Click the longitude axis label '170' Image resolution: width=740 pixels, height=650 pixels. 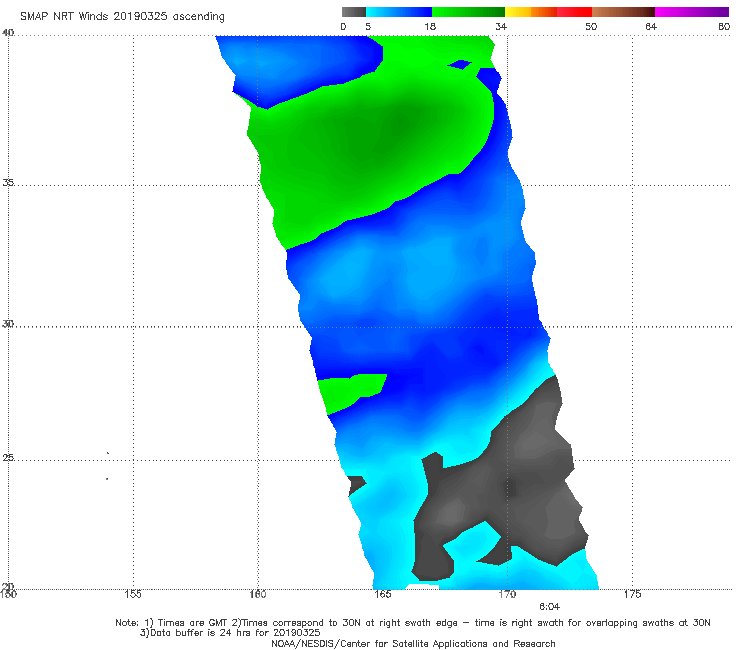pyautogui.click(x=507, y=594)
